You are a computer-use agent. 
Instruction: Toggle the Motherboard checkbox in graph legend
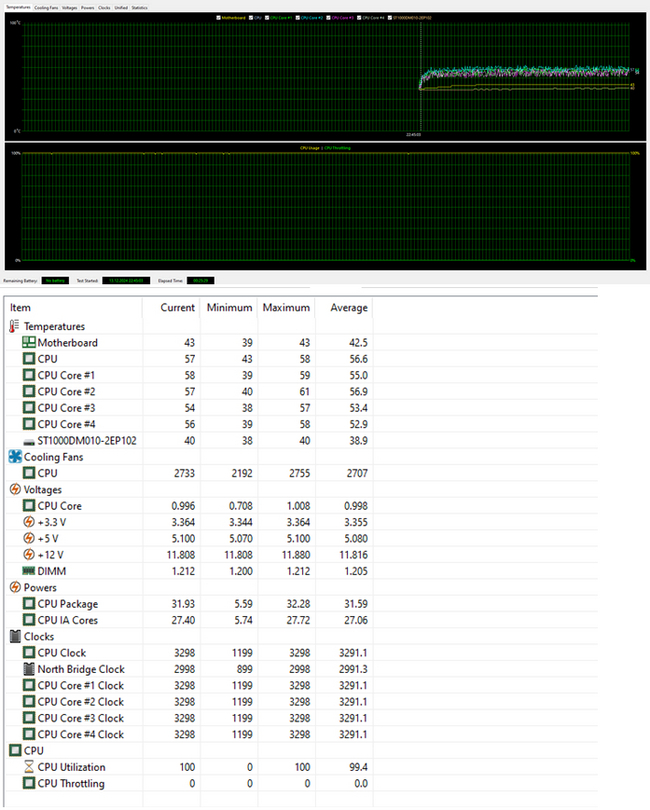(218, 18)
